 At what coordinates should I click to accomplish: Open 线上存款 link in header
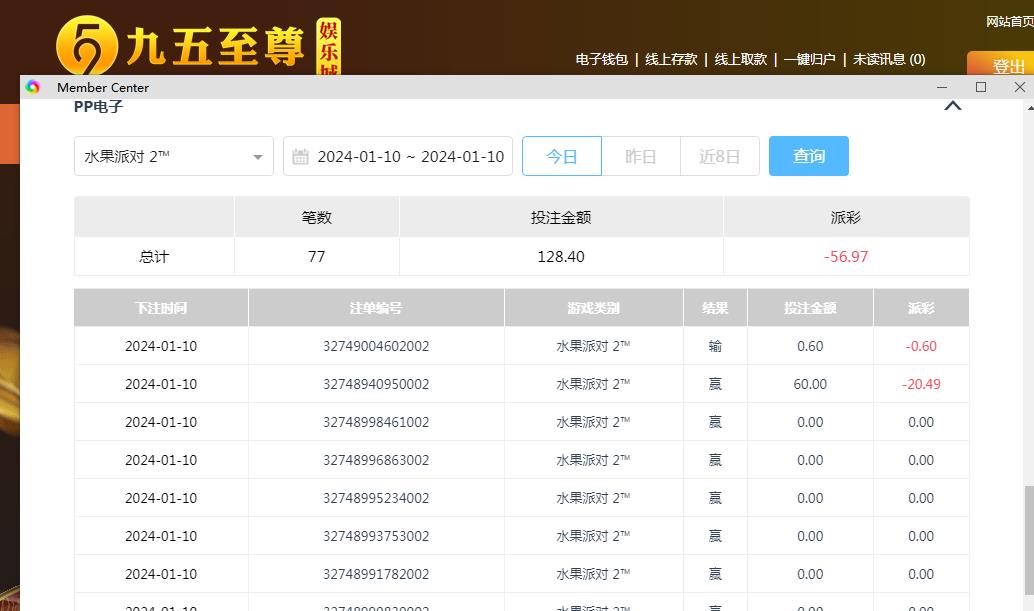coord(671,59)
